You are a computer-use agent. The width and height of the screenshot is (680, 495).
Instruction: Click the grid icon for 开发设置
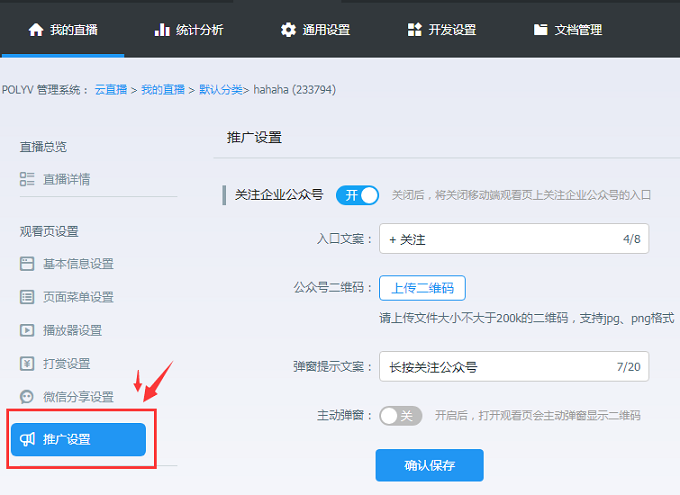pos(414,30)
